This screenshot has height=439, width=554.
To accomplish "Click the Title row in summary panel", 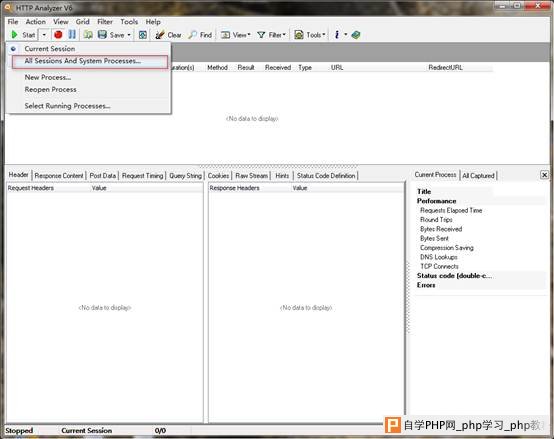I will [x=424, y=192].
